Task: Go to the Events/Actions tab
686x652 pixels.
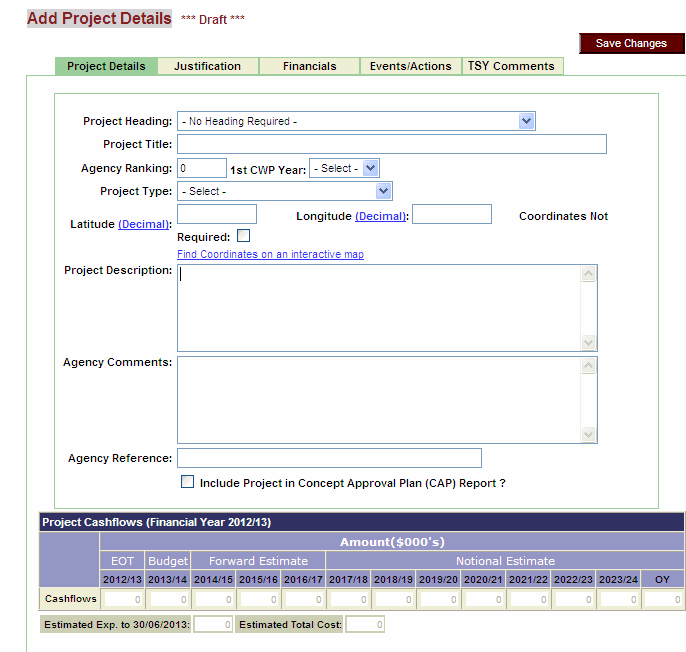Action: [410, 66]
